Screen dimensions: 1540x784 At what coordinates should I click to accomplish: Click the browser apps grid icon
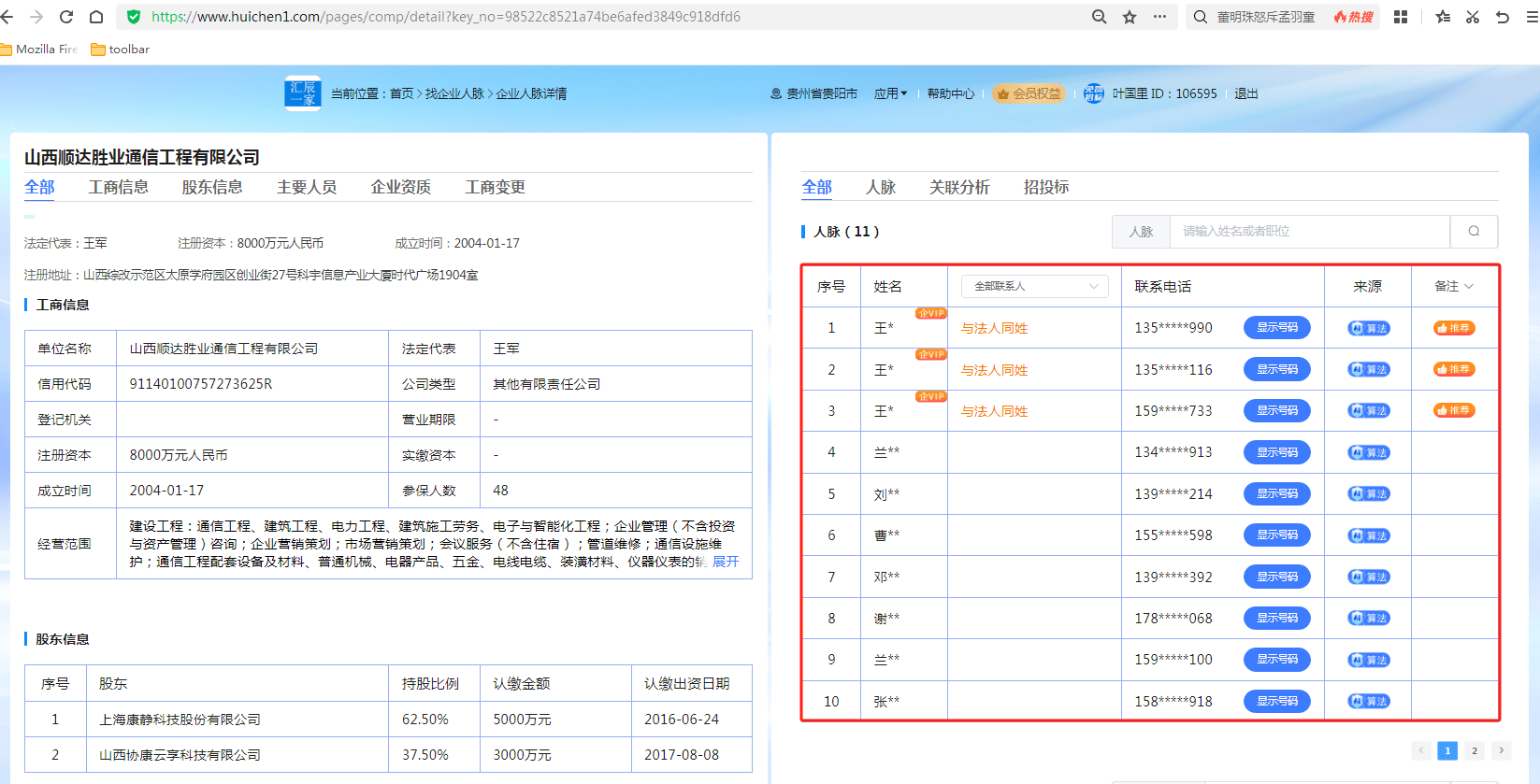(x=1401, y=17)
